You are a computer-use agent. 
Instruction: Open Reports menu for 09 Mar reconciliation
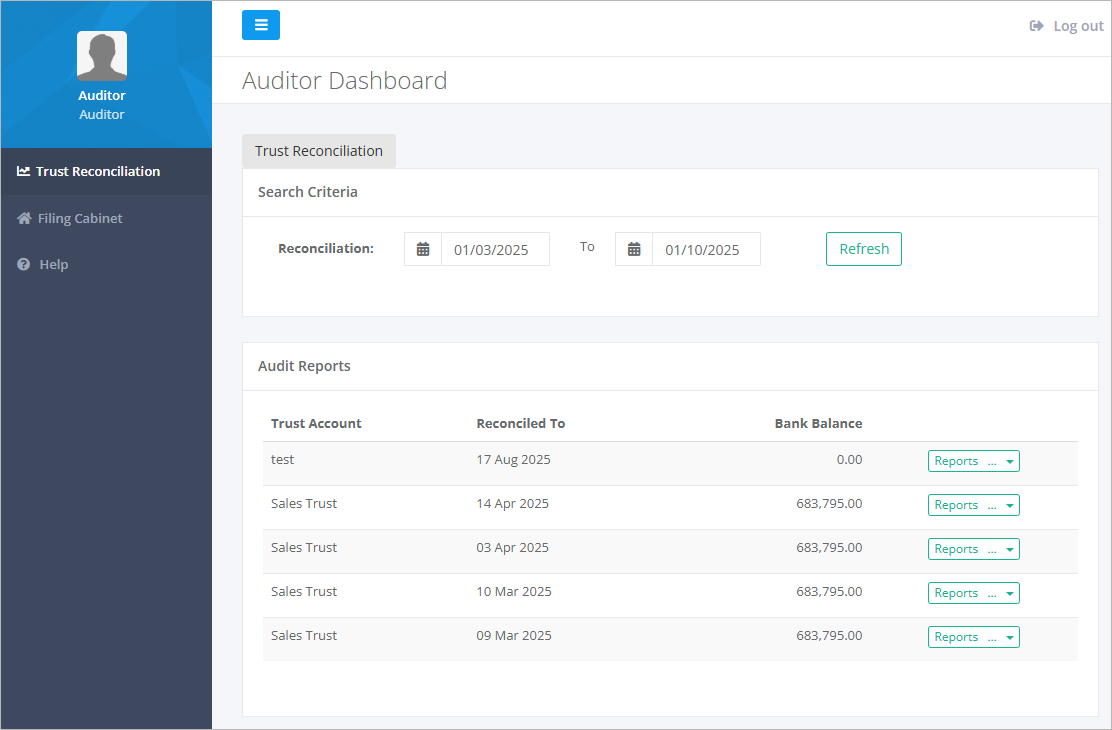tap(973, 636)
